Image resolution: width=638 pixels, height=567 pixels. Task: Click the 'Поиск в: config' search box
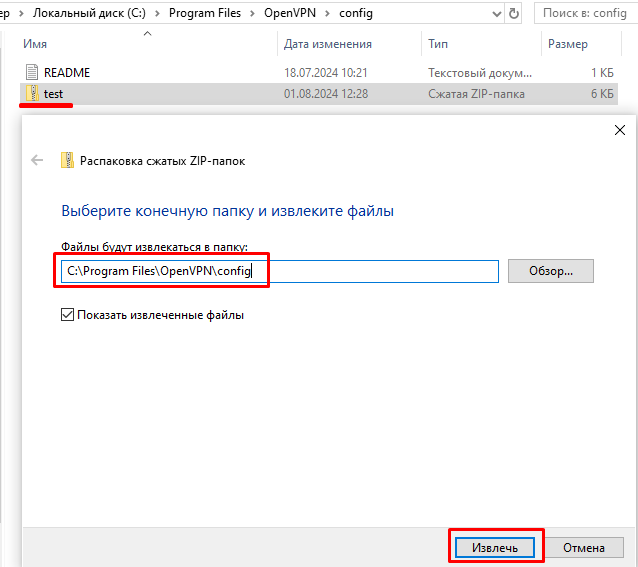pos(588,14)
